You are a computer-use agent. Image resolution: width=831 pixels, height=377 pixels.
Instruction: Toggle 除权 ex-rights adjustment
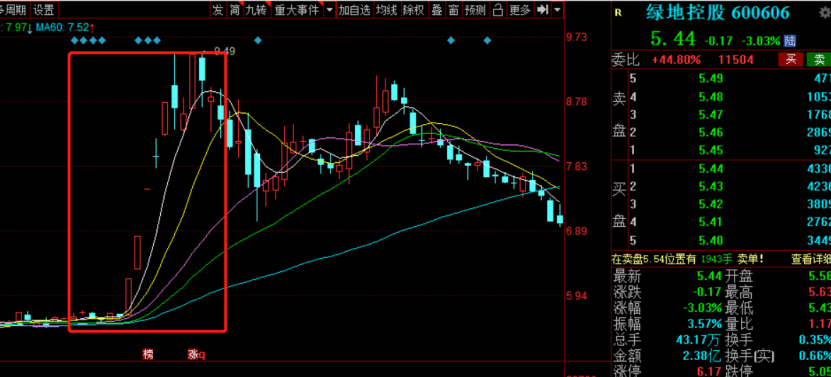pyautogui.click(x=414, y=10)
